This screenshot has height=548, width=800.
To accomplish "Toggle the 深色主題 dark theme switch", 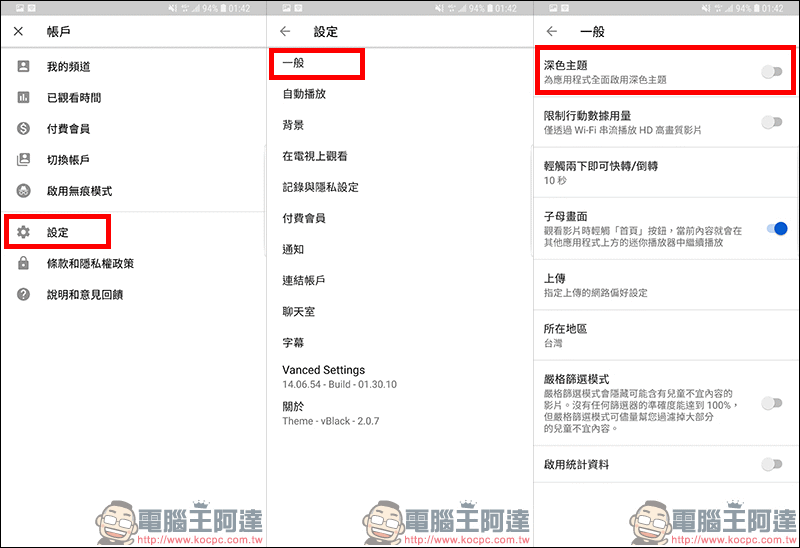I will [x=771, y=72].
